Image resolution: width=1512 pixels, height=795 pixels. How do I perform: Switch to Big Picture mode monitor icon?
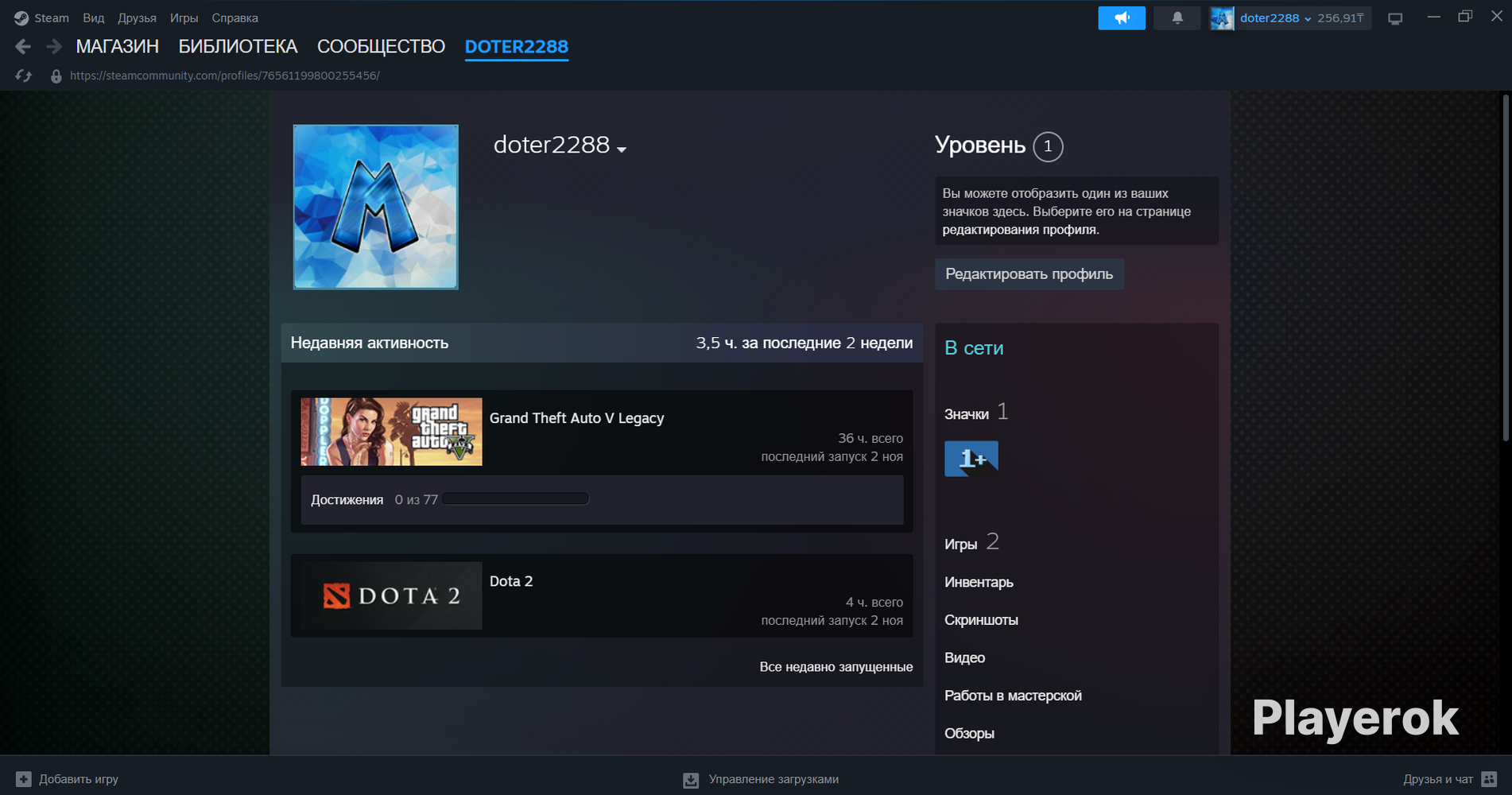(1395, 18)
